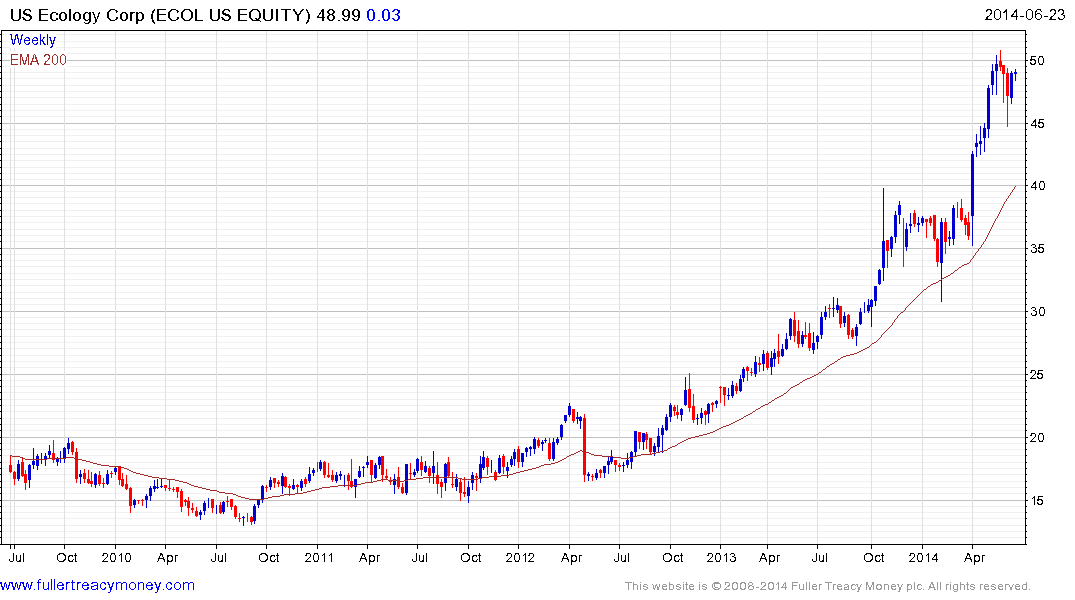Screen dimensions: 1075x600
Task: Click the 2011 year label on time axis
Action: 318,557
